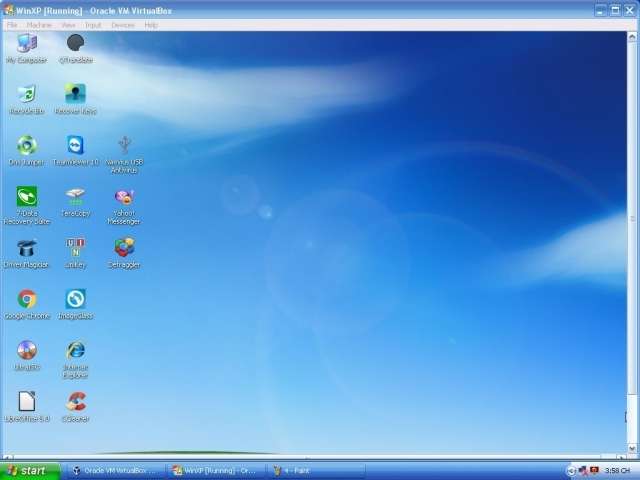Open the TeraCopy desktop icon
This screenshot has height=480, width=640.
pos(75,197)
